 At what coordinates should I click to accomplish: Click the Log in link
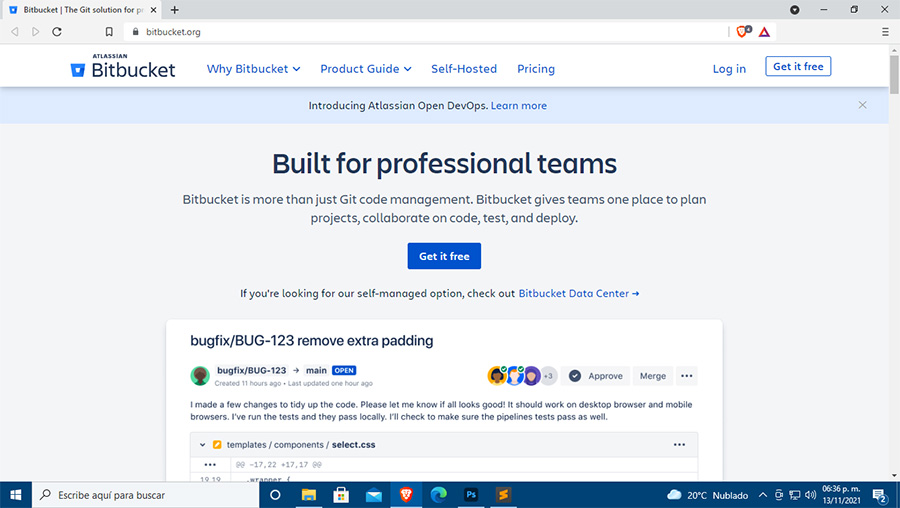pos(729,69)
